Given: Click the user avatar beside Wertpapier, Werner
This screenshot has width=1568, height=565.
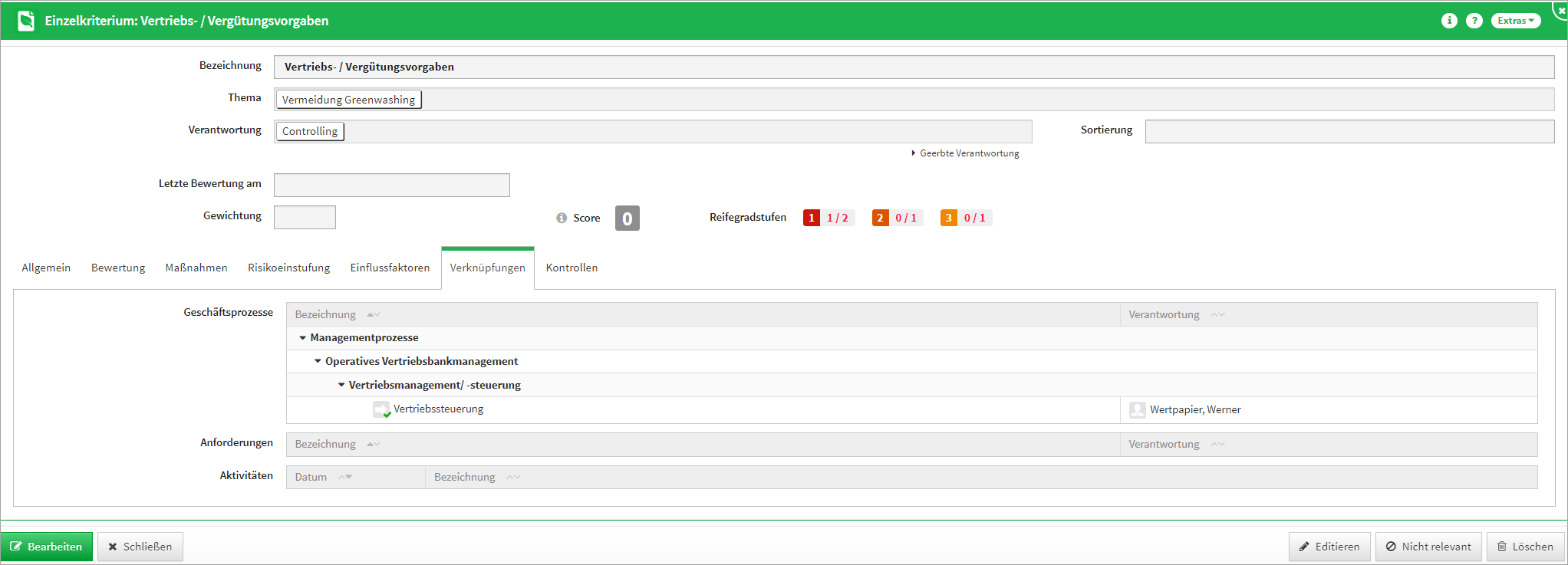Looking at the screenshot, I should (1137, 410).
